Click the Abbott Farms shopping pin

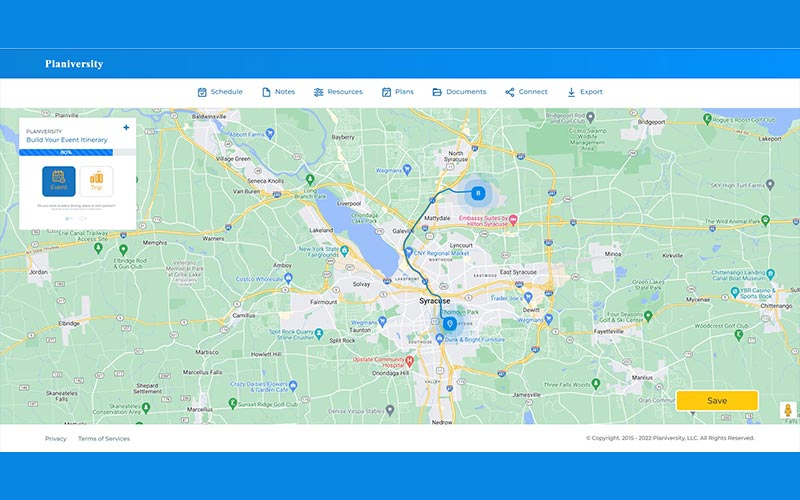[270, 134]
